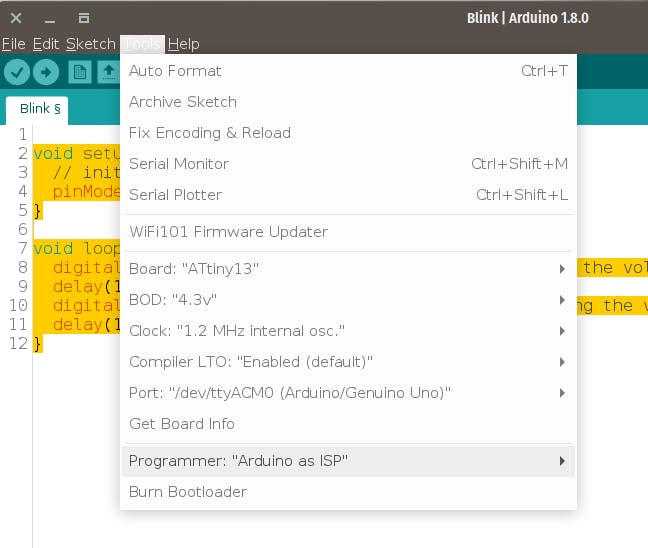Click the pinMode code on line 4

coord(86,192)
